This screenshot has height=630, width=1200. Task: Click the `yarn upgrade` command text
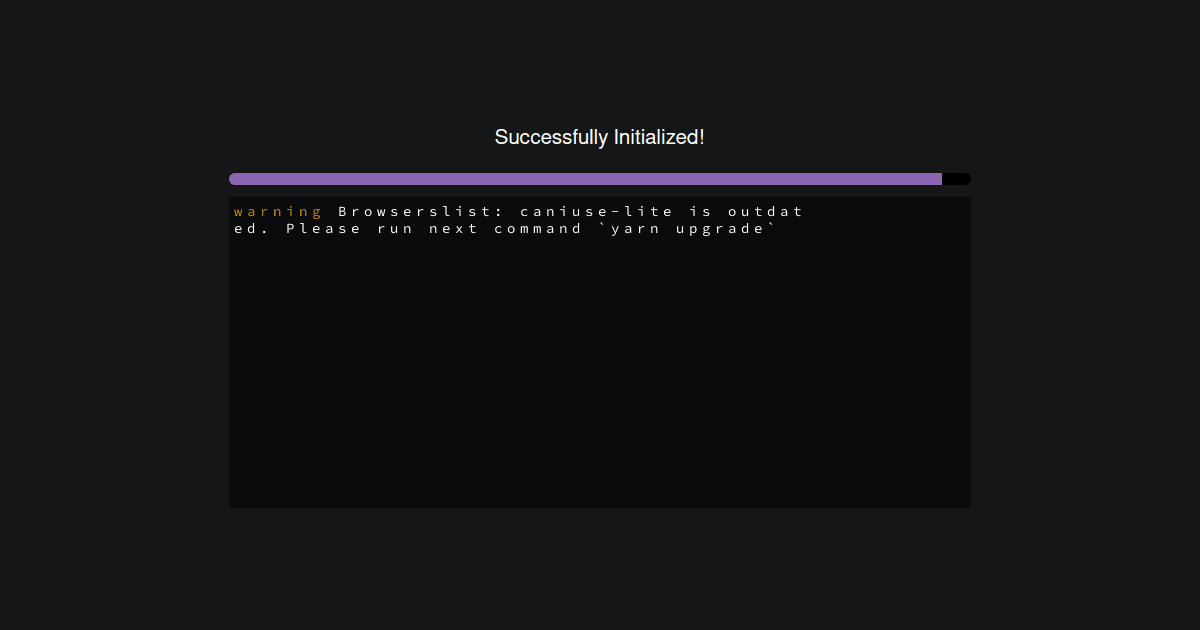click(x=687, y=229)
